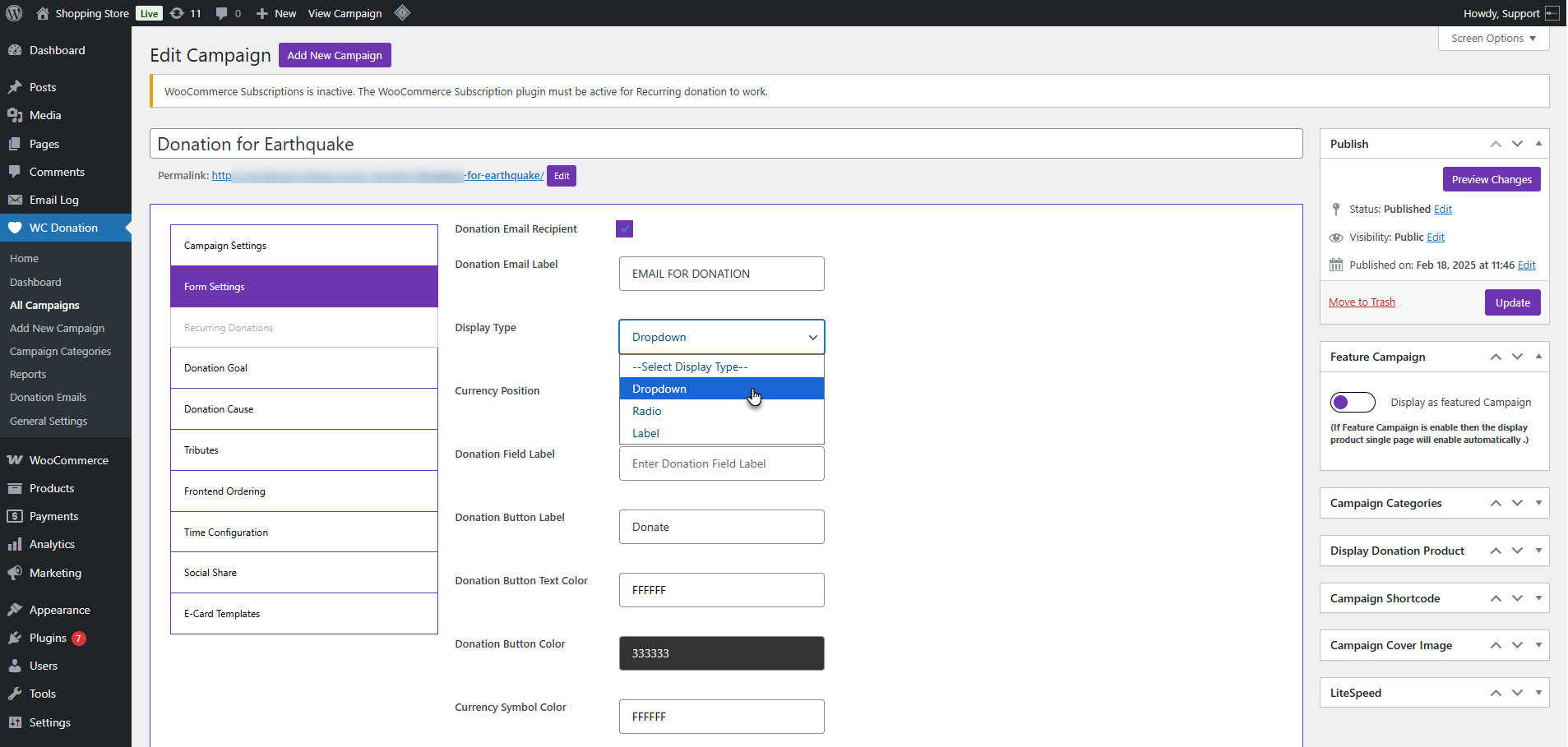Open the WooCommerce sidebar menu
This screenshot has width=1568, height=747.
[68, 460]
